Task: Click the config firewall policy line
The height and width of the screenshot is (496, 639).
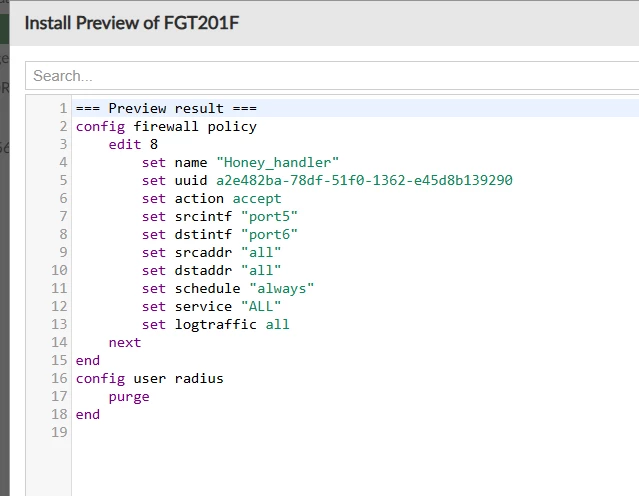Action: (166, 127)
